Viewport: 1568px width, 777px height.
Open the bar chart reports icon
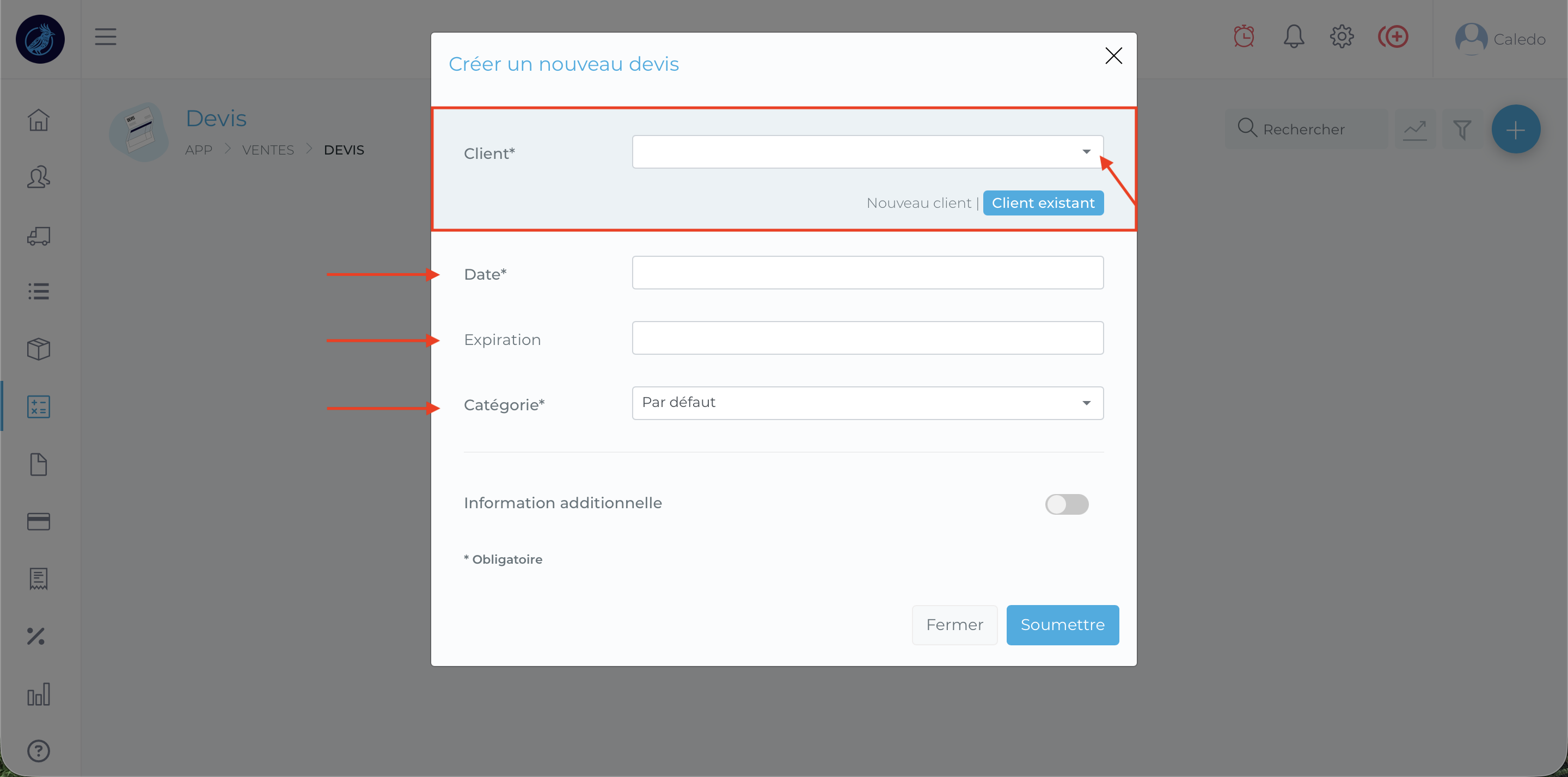pyautogui.click(x=38, y=694)
